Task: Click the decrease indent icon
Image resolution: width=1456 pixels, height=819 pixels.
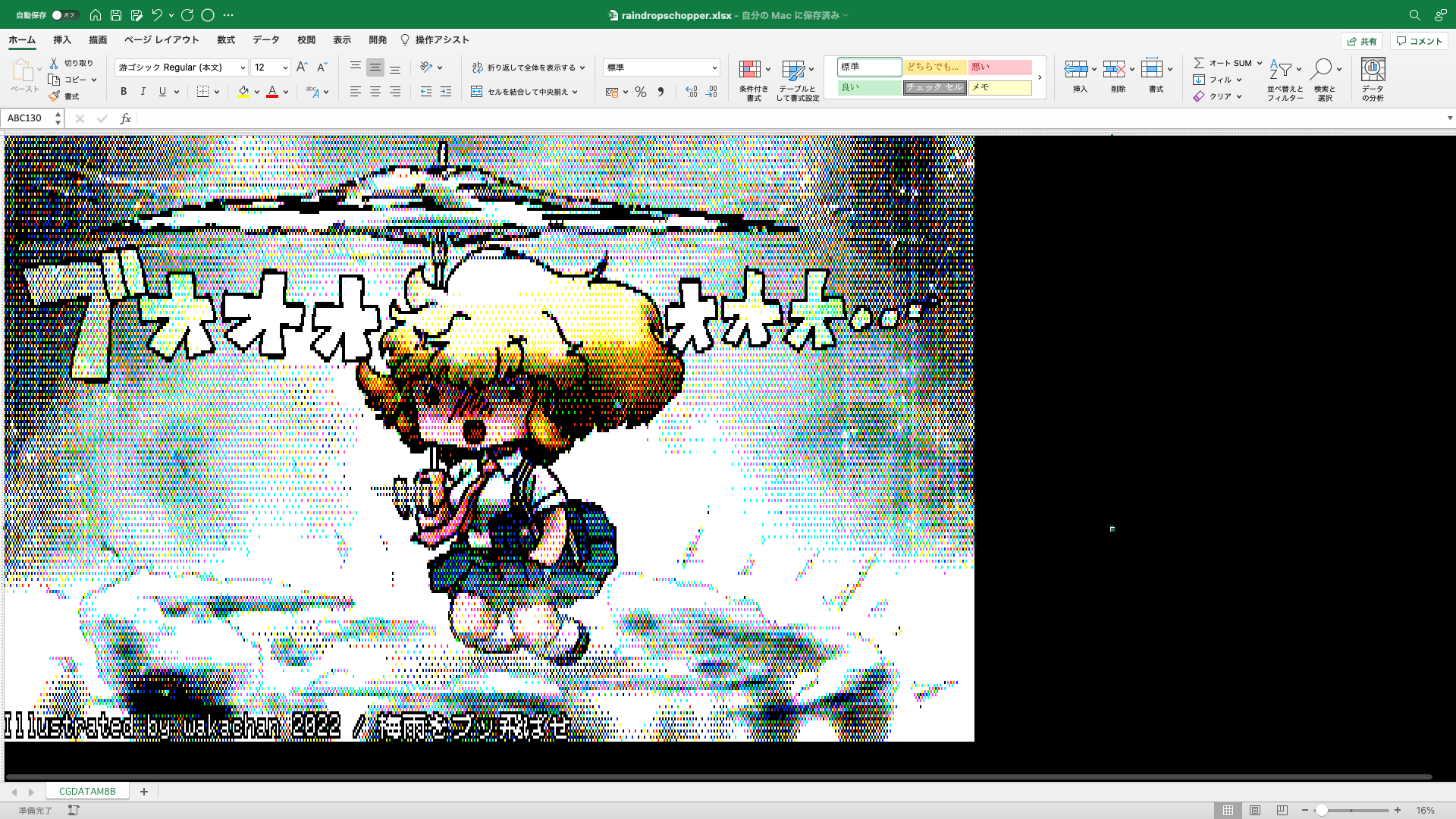Action: click(426, 92)
